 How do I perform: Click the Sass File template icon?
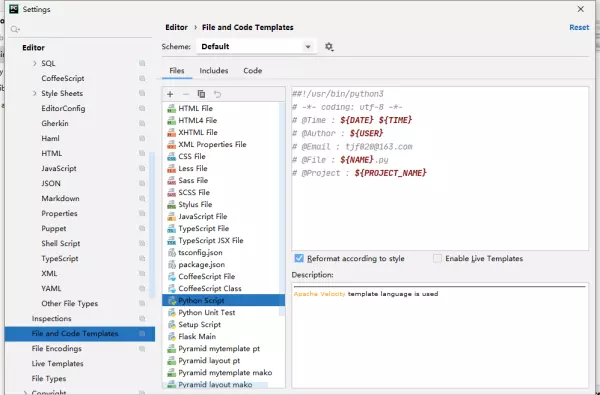pos(171,181)
